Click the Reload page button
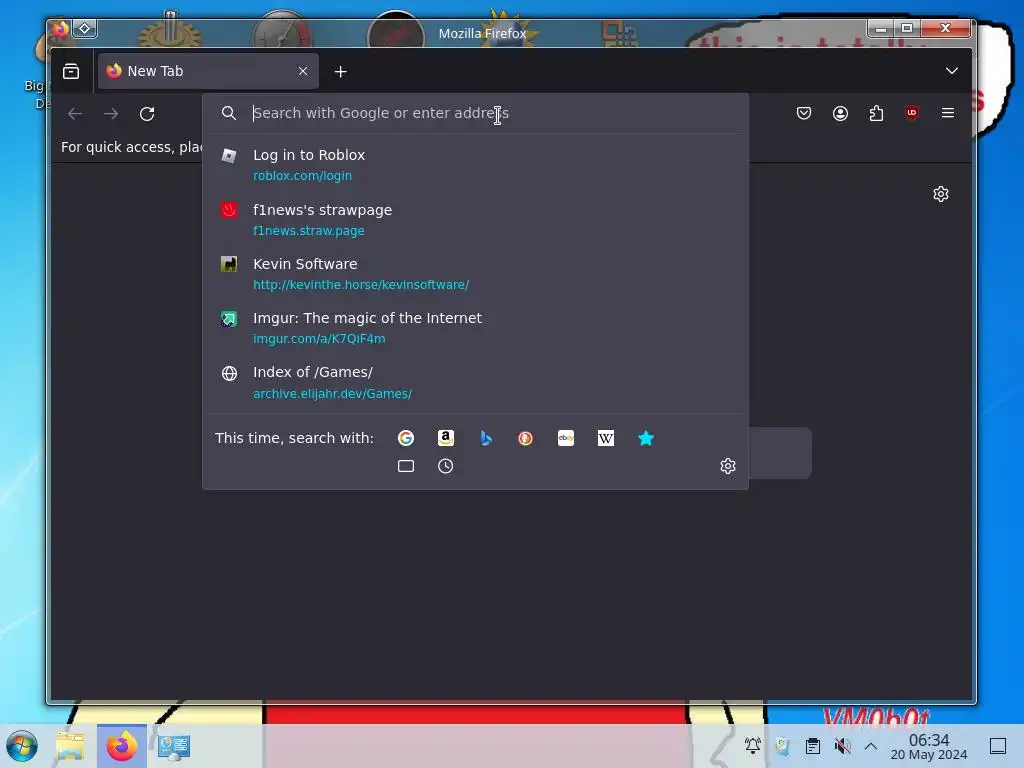The width and height of the screenshot is (1024, 768). (x=147, y=114)
